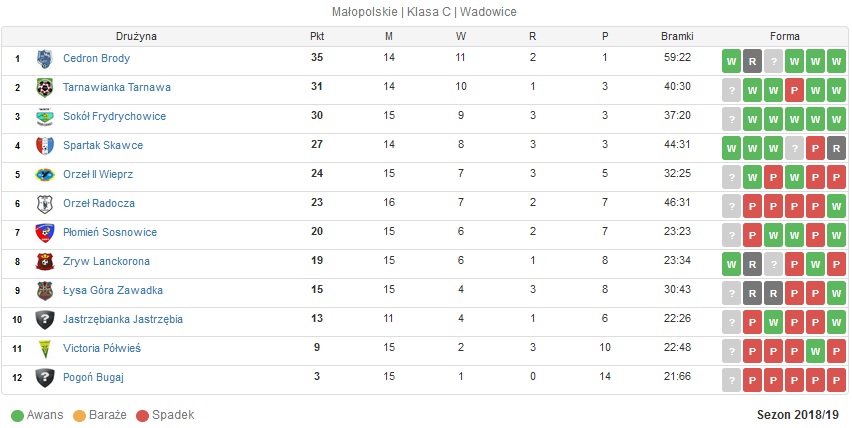Image resolution: width=852 pixels, height=428 pixels.
Task: Click the green Awans legend dot
Action: point(17,416)
